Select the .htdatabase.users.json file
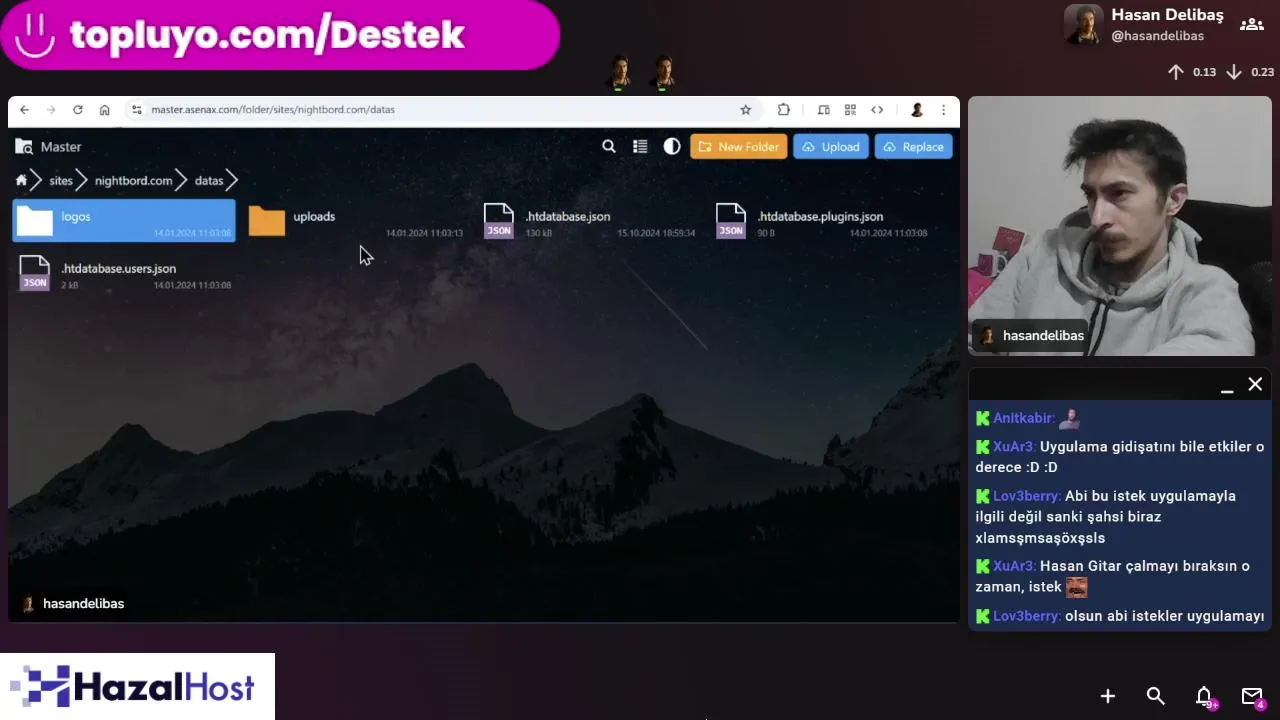The height and width of the screenshot is (720, 1280). (x=124, y=273)
